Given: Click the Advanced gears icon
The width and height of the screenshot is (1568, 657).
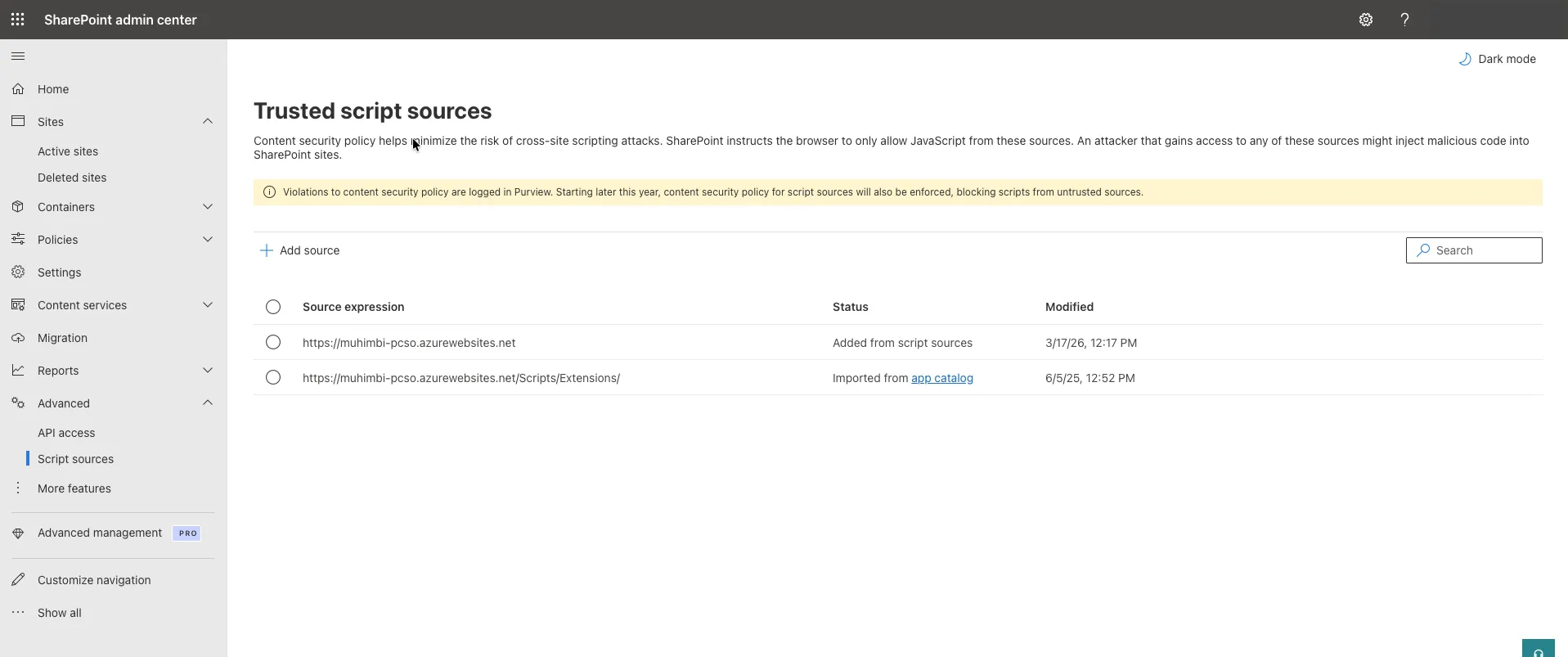Looking at the screenshot, I should [18, 403].
